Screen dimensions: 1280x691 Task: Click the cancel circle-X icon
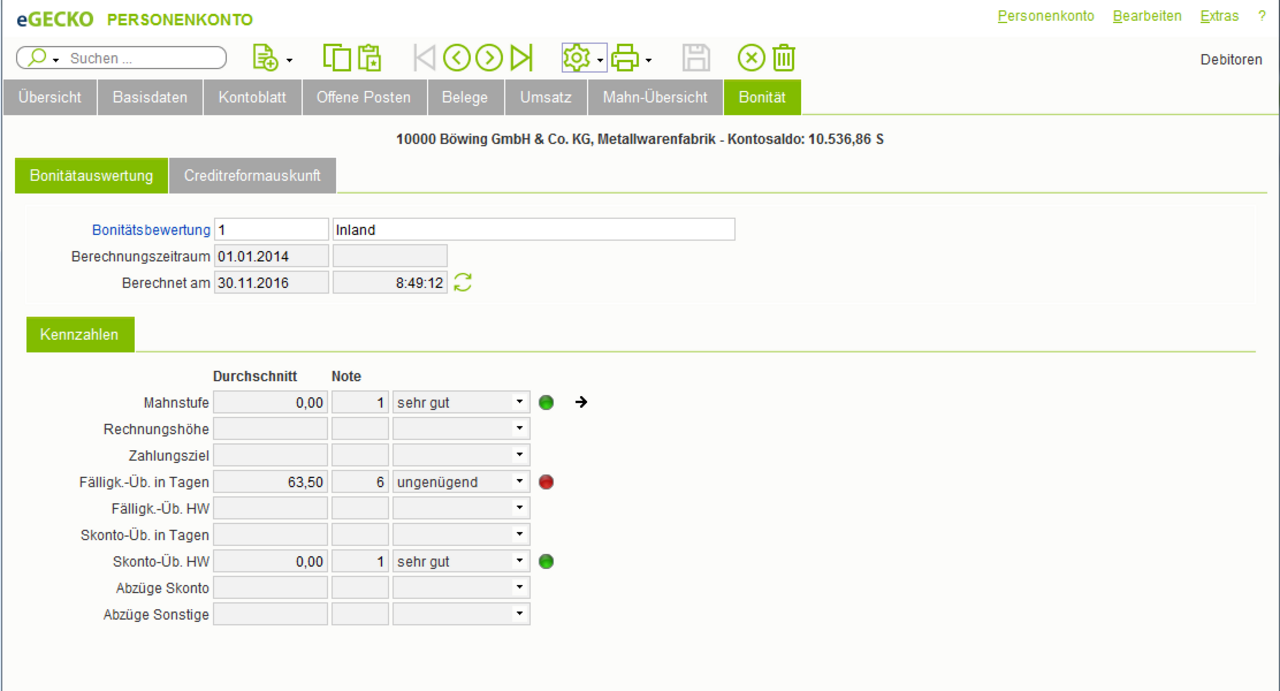tap(751, 58)
